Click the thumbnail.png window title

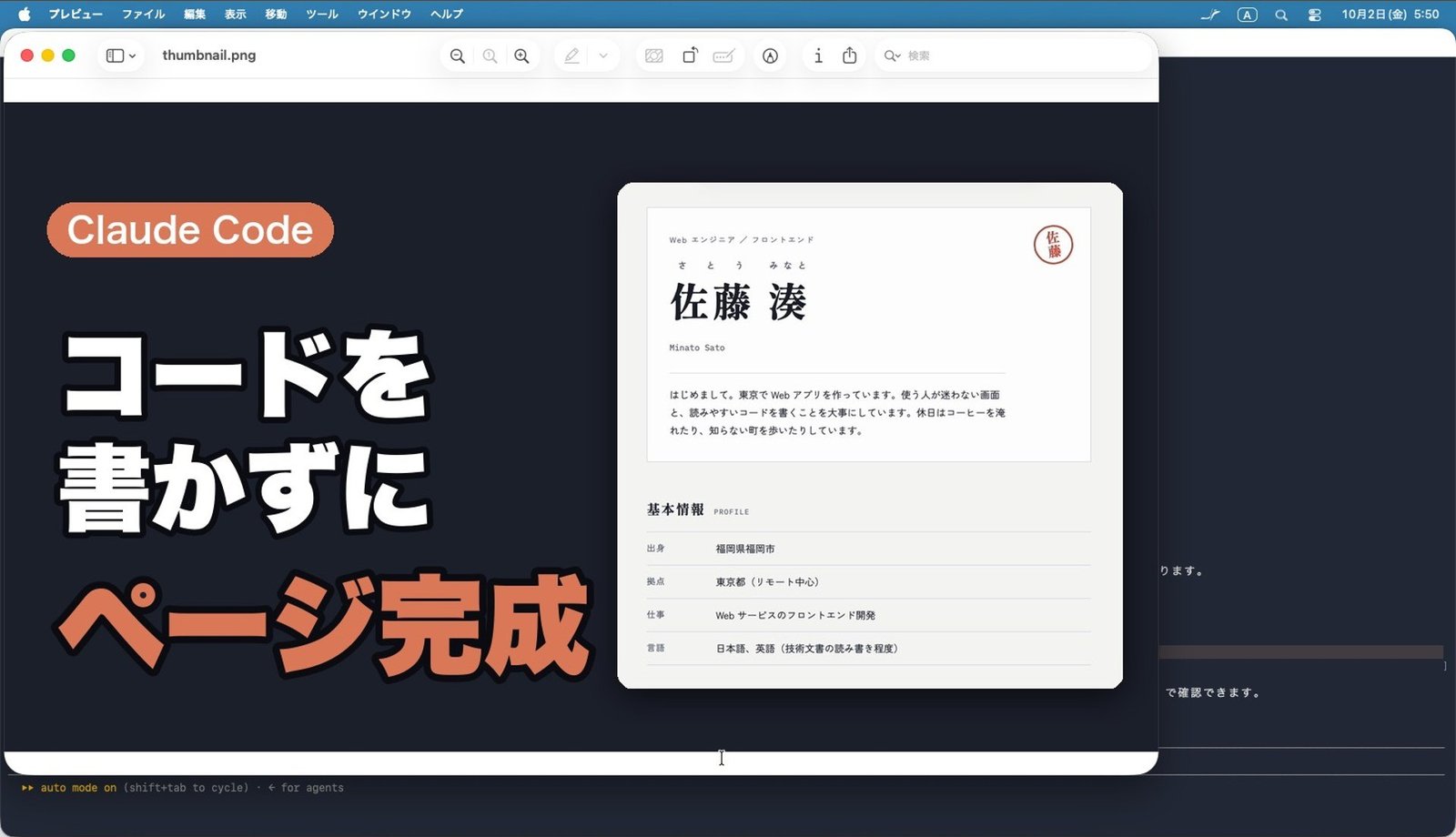point(209,55)
